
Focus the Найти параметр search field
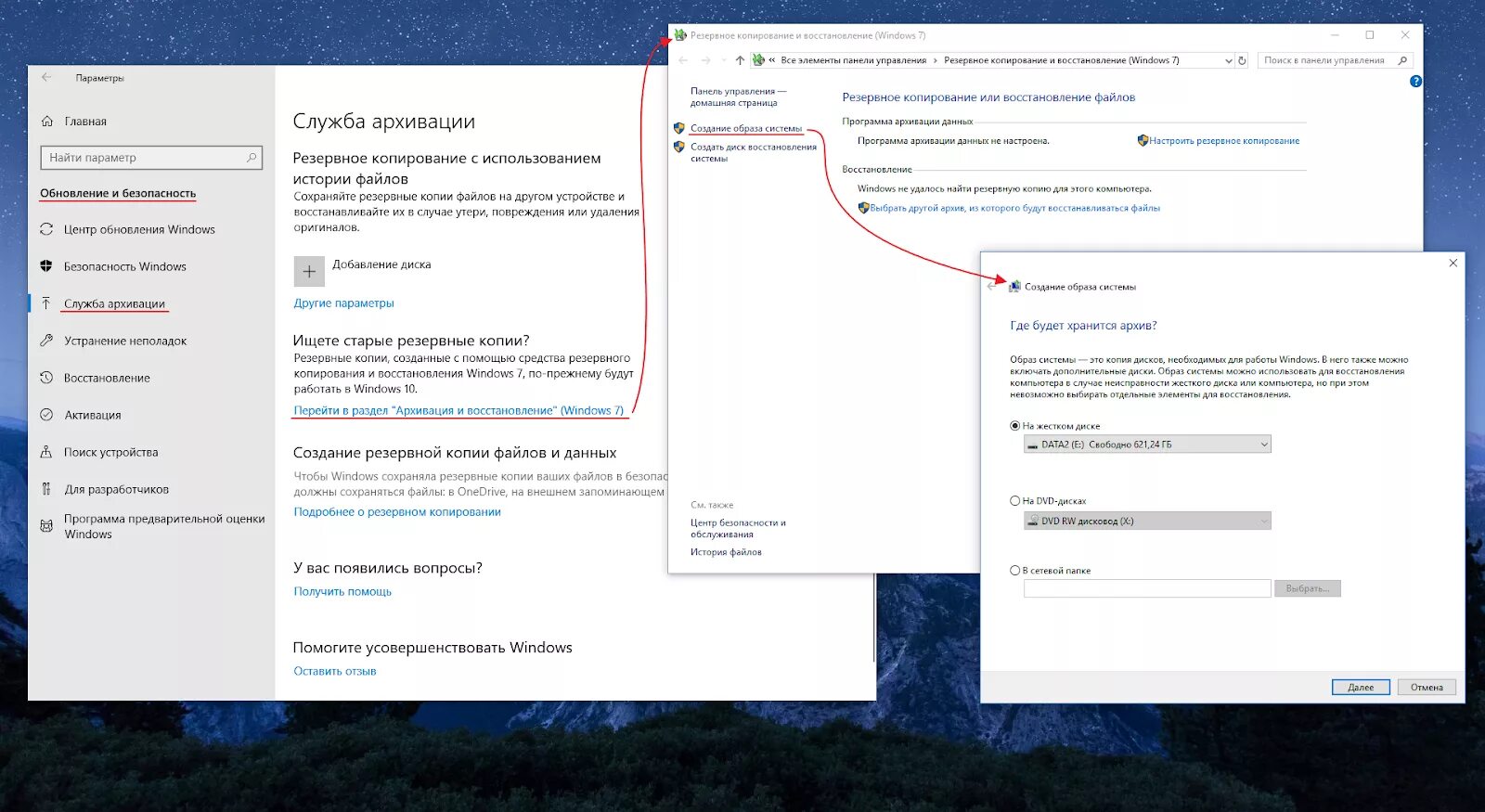(x=151, y=158)
